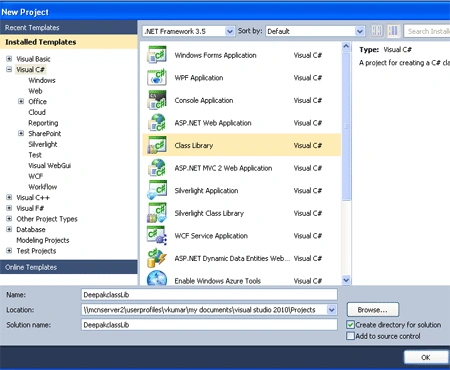The image size is (450, 370).
Task: Select the Visual WebGui category
Action: [50, 166]
